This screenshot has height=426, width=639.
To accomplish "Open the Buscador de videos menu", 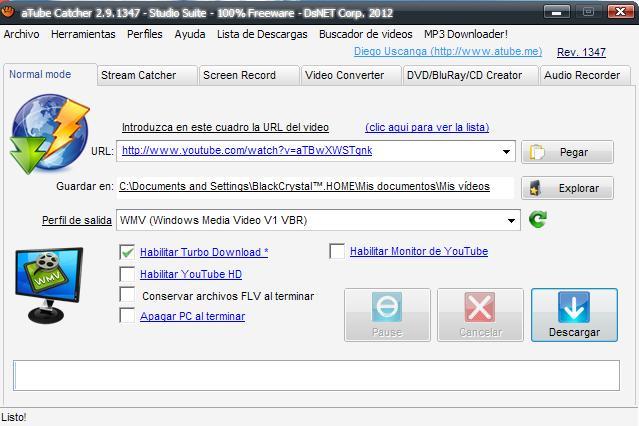I will click(366, 34).
